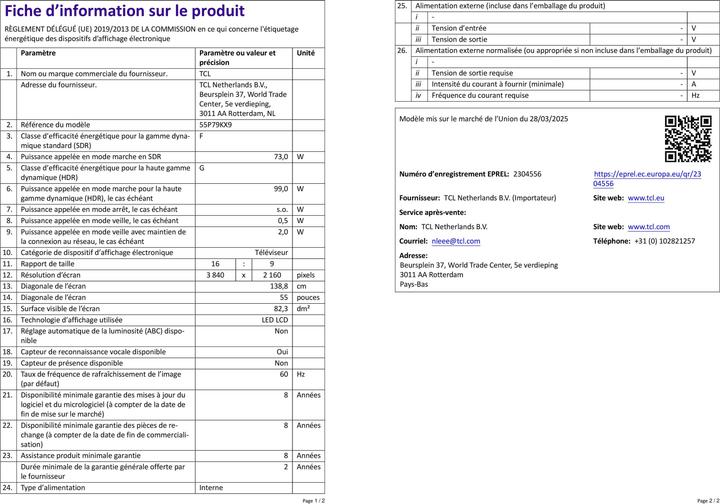This screenshot has width=720, height=504.
Task: Click the HDR energy class value G
Action: coord(202,167)
